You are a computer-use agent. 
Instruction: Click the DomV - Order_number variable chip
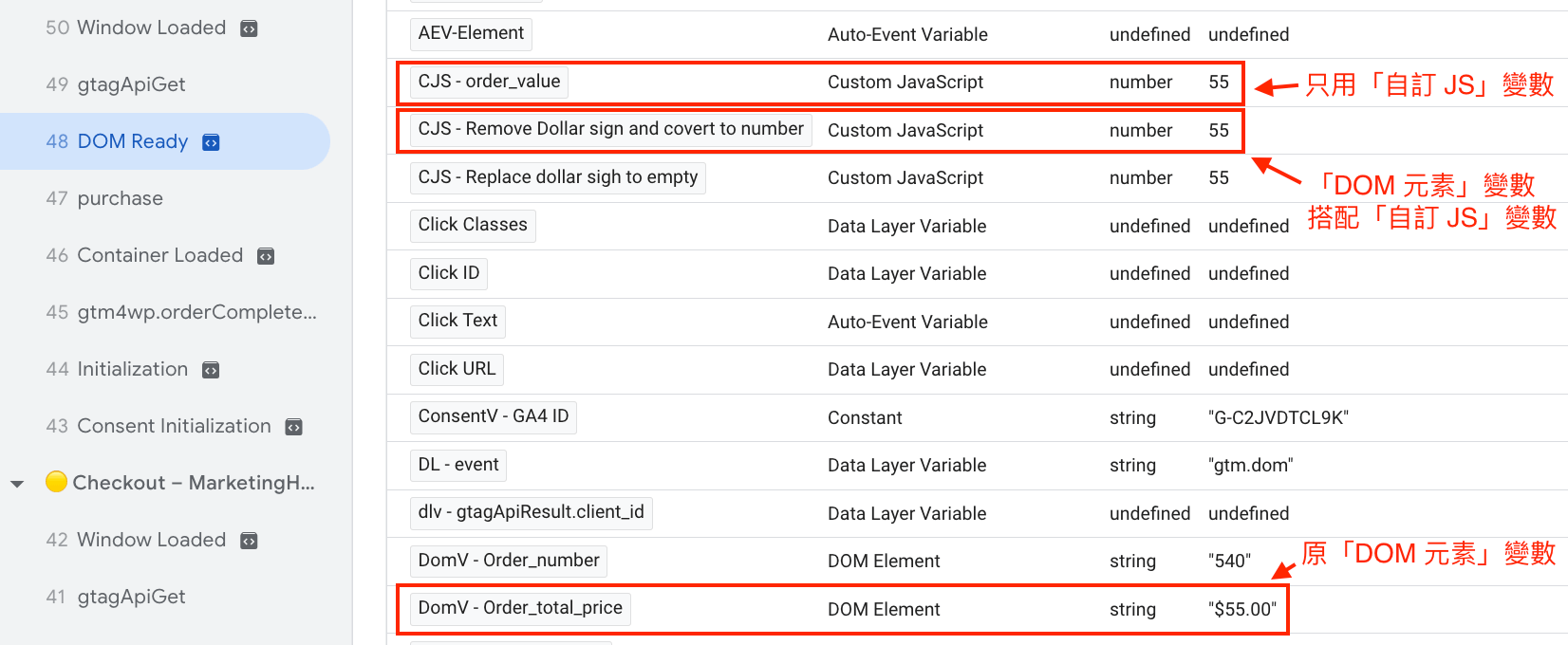[508, 561]
